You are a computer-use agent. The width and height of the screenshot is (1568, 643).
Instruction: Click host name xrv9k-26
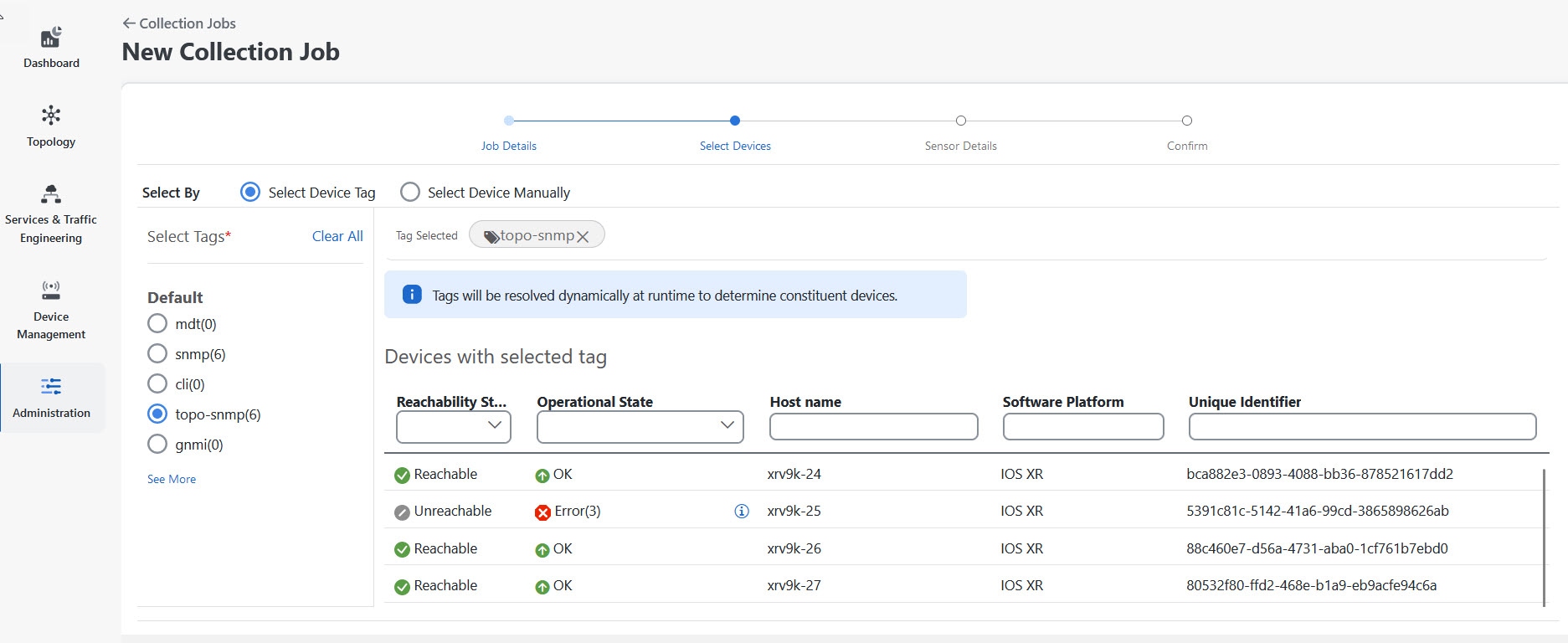pos(794,548)
